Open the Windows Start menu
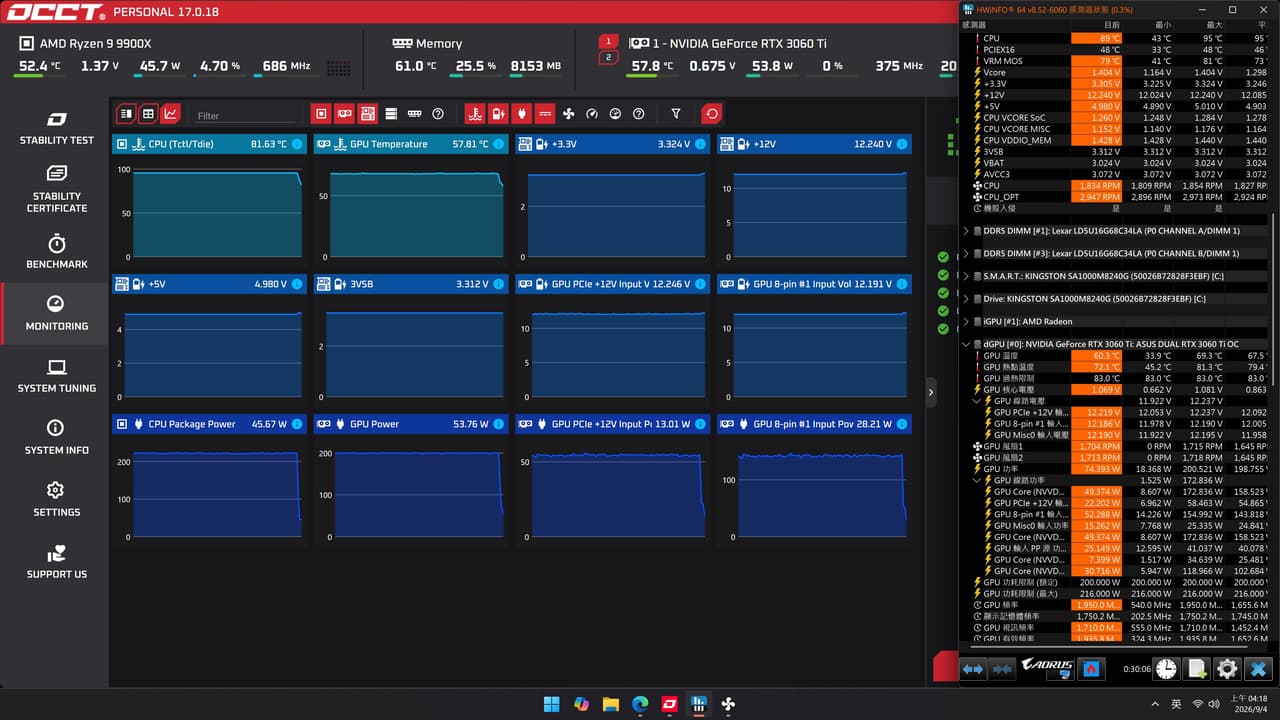Viewport: 1280px width, 720px height. [x=552, y=704]
